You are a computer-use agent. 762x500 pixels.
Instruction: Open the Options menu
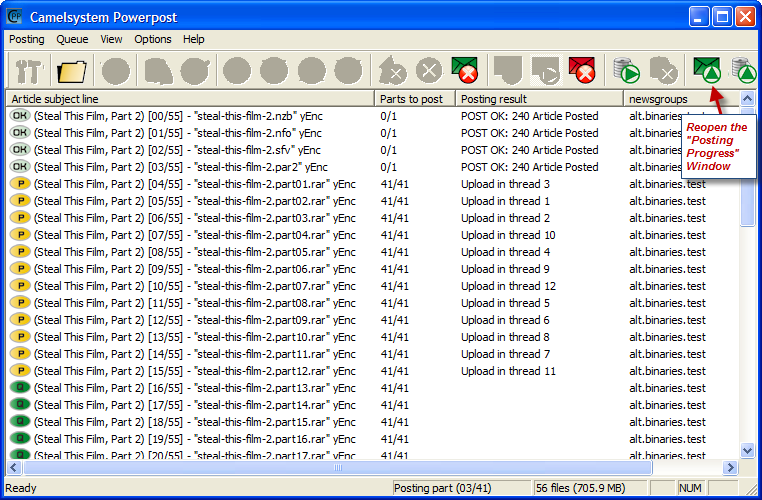click(x=153, y=39)
